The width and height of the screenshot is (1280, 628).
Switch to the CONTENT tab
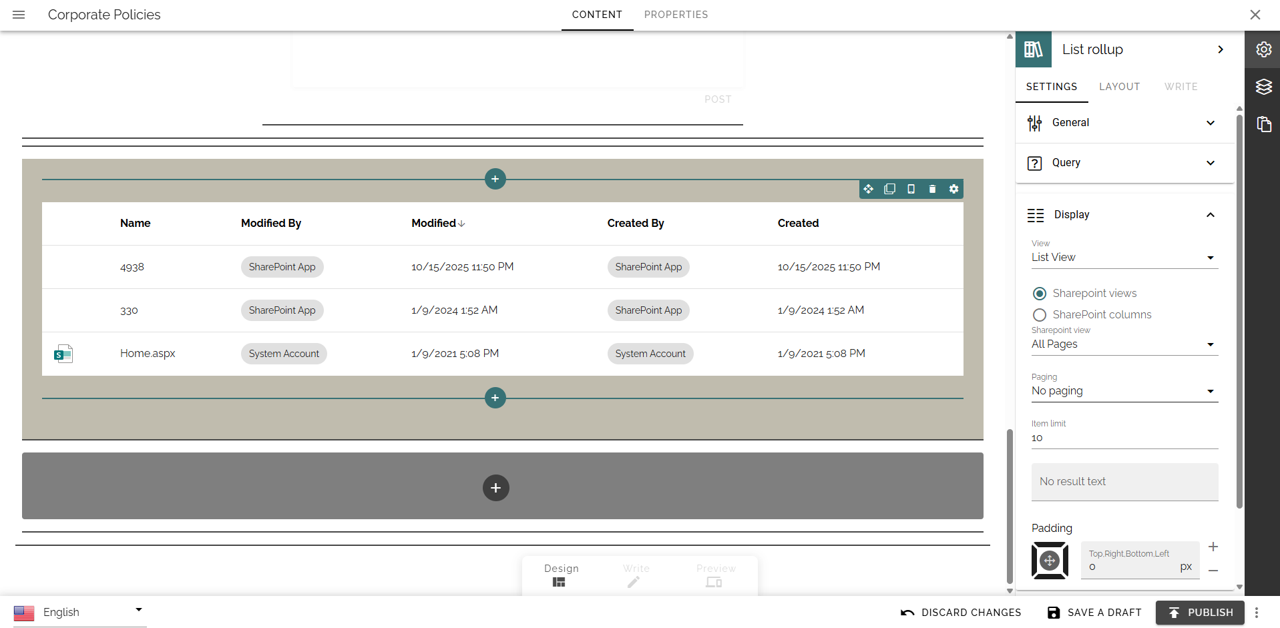(597, 15)
